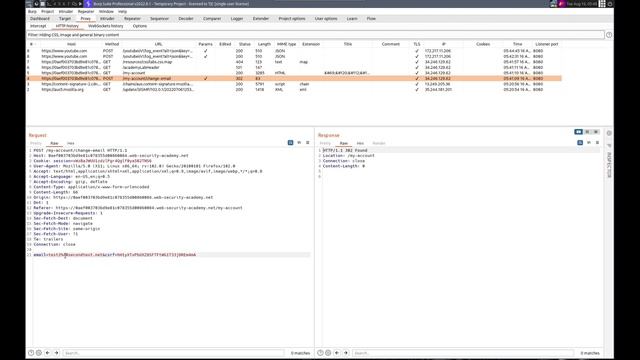The image size is (640, 360).
Task: Select Pretty view in Request pane
Action: pyautogui.click(x=36, y=143)
